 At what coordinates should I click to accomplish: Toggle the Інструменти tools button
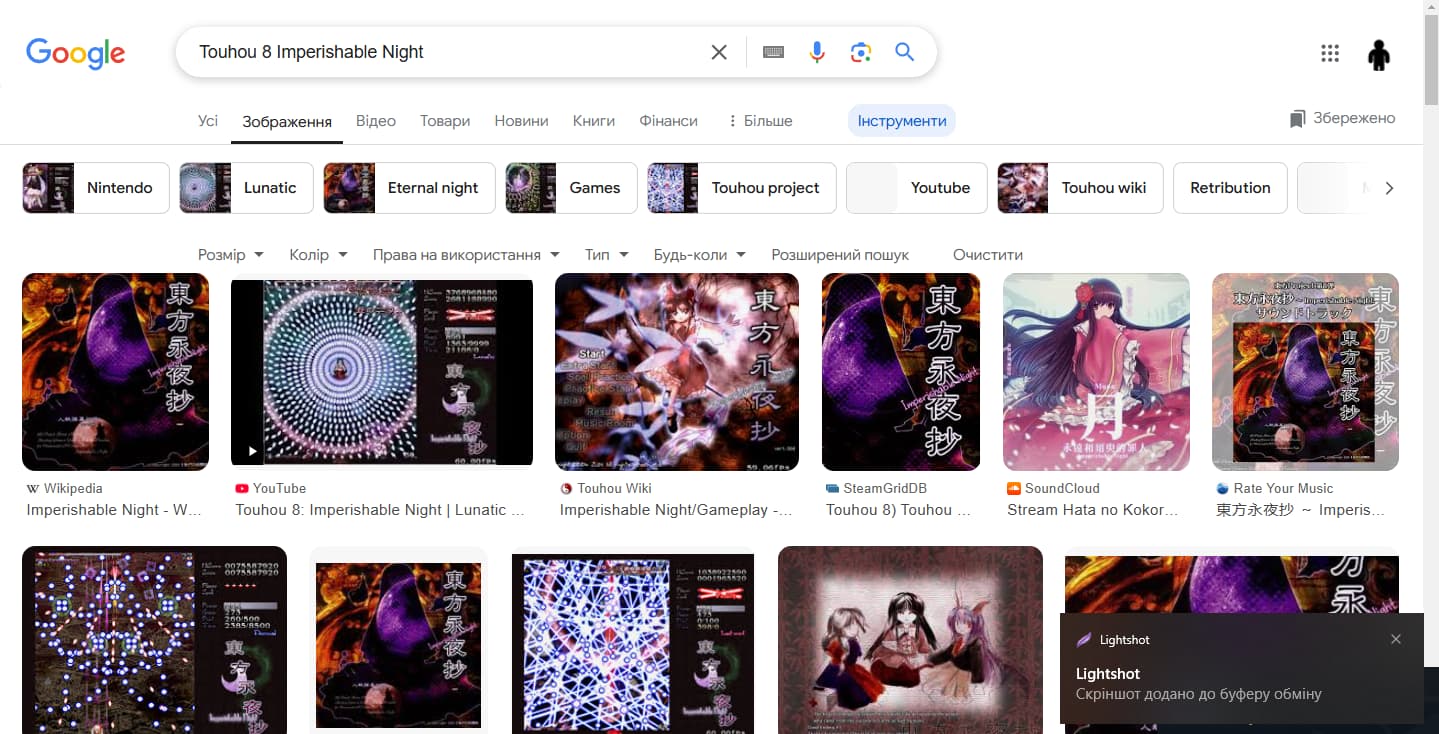902,121
